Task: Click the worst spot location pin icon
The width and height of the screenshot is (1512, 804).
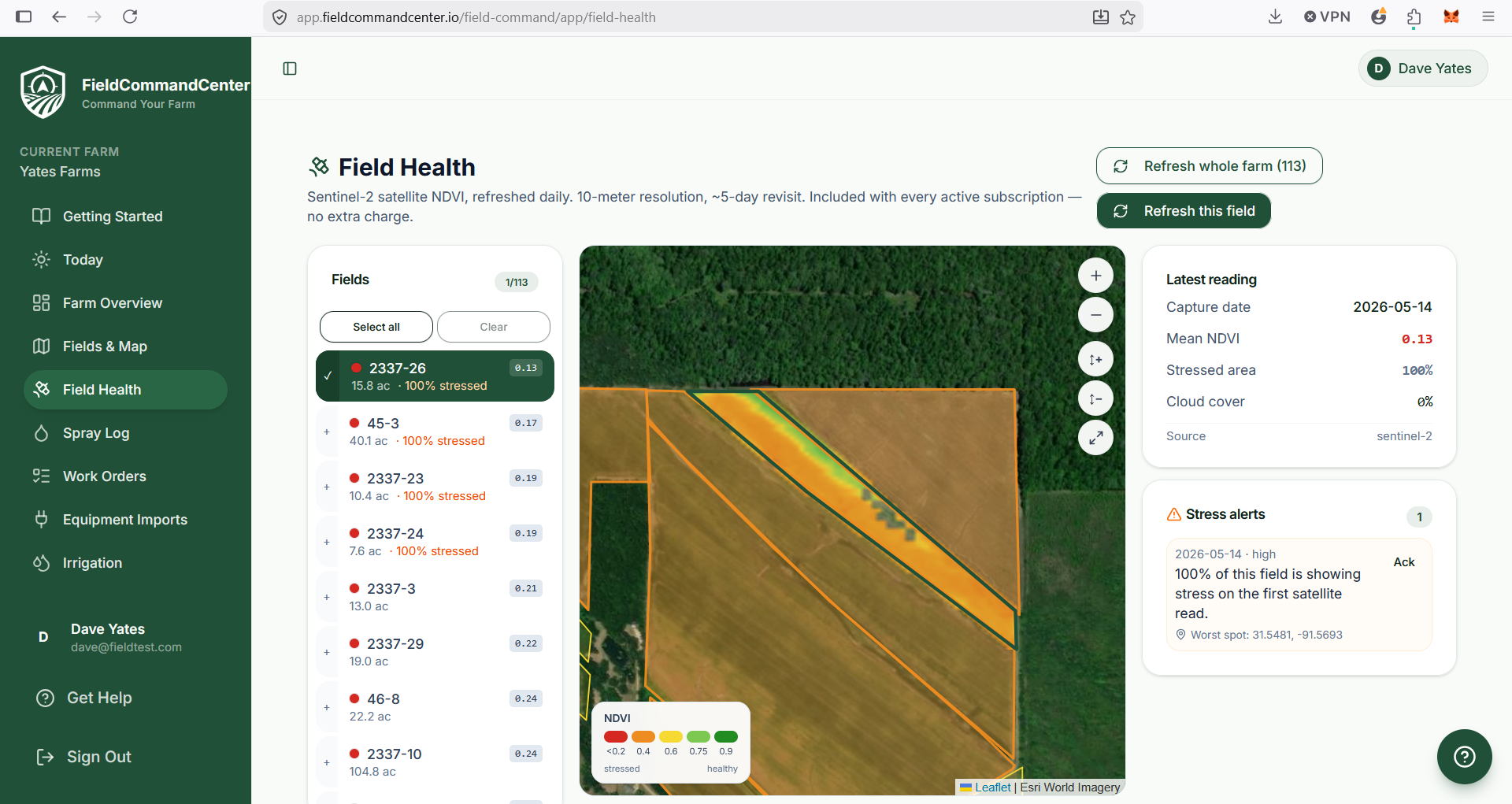Action: coord(1180,635)
